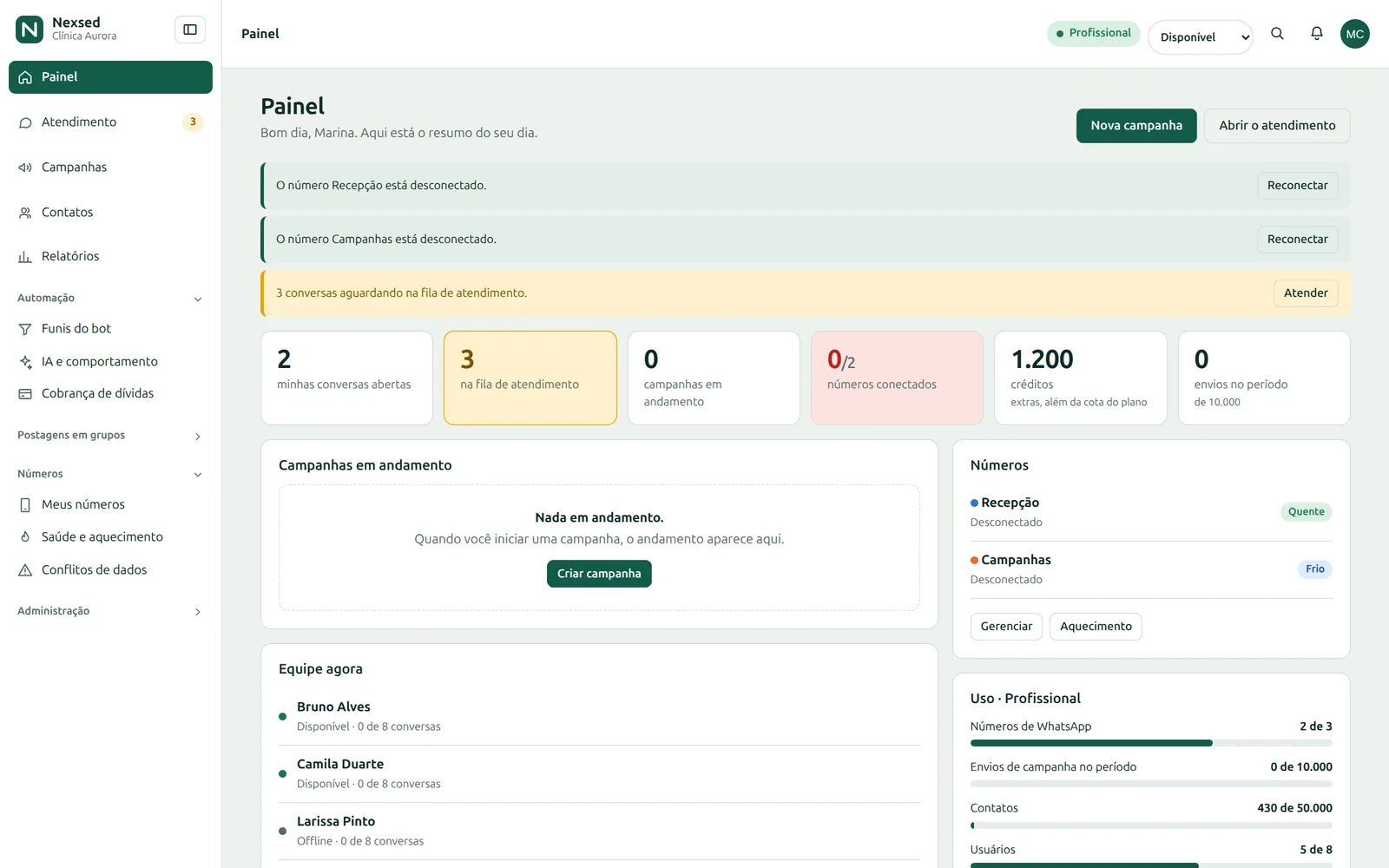Collapse the Números sidebar section
The height and width of the screenshot is (868, 1389).
[110, 474]
